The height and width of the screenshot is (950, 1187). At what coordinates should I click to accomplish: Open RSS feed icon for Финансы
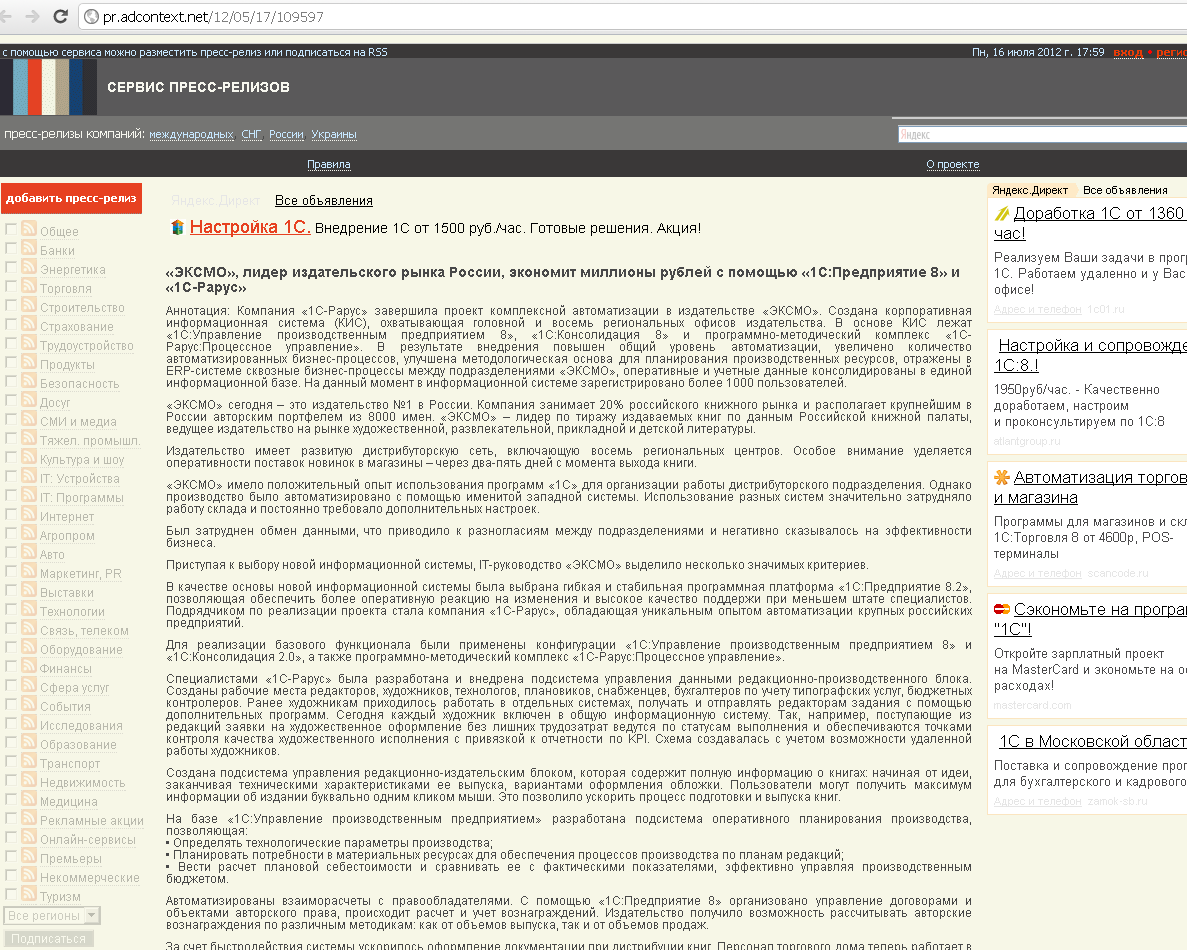[x=29, y=665]
